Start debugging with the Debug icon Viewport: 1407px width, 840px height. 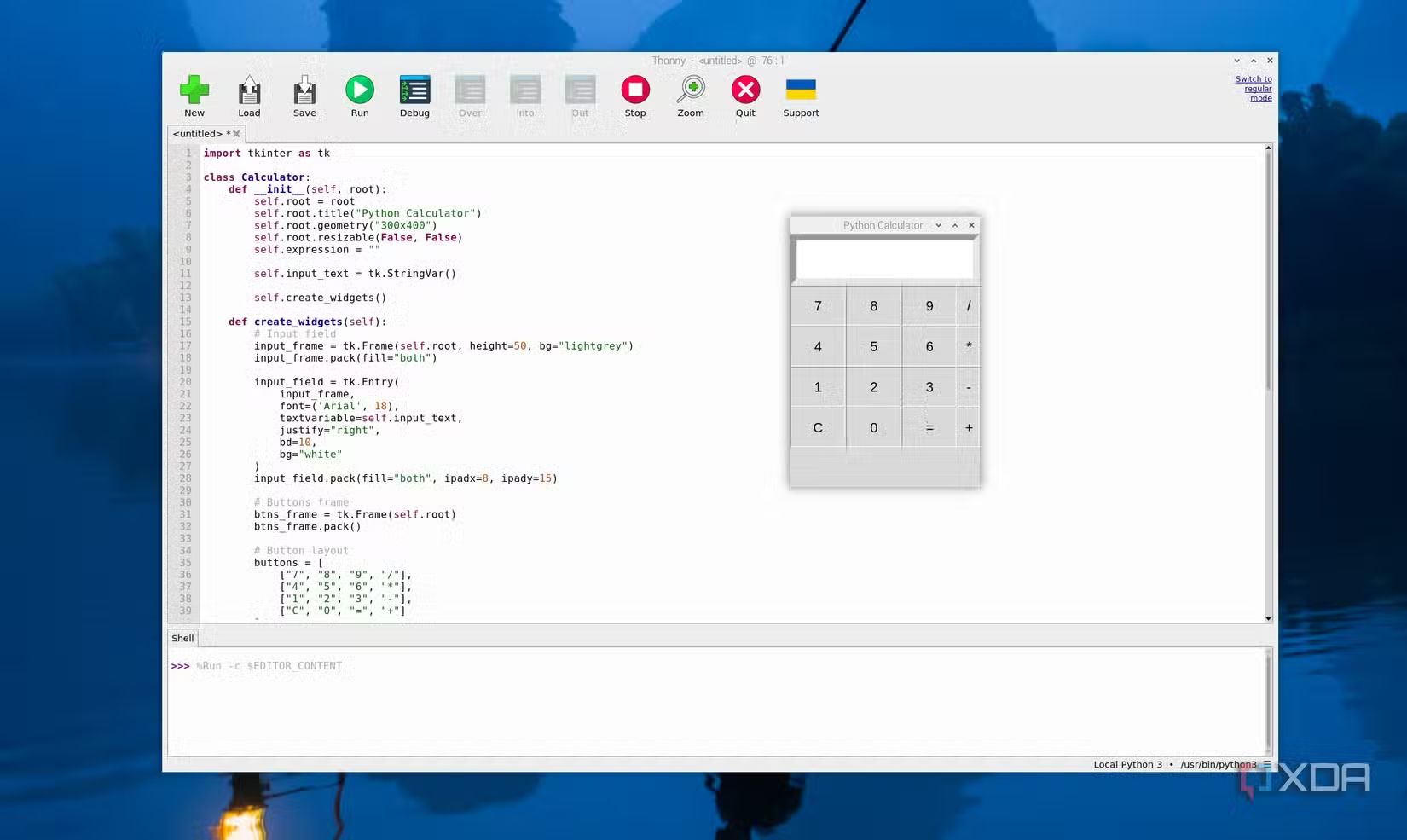point(414,90)
